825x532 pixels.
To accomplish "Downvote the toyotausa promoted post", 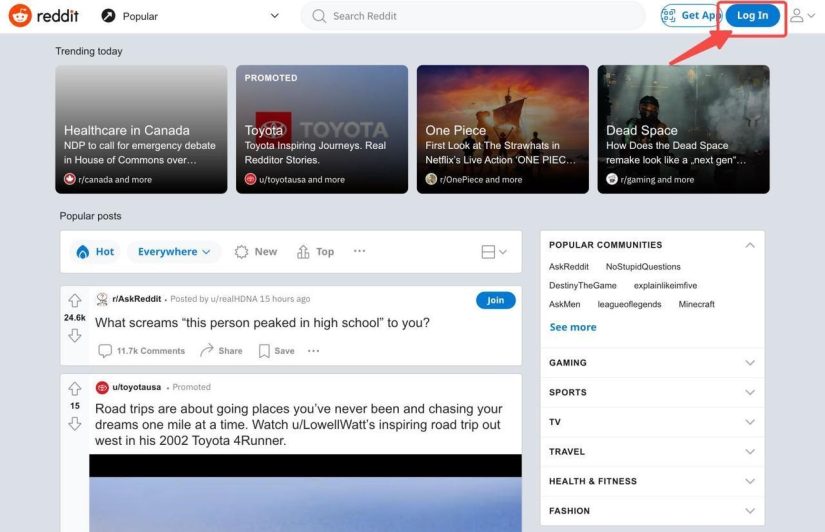I will [x=75, y=424].
